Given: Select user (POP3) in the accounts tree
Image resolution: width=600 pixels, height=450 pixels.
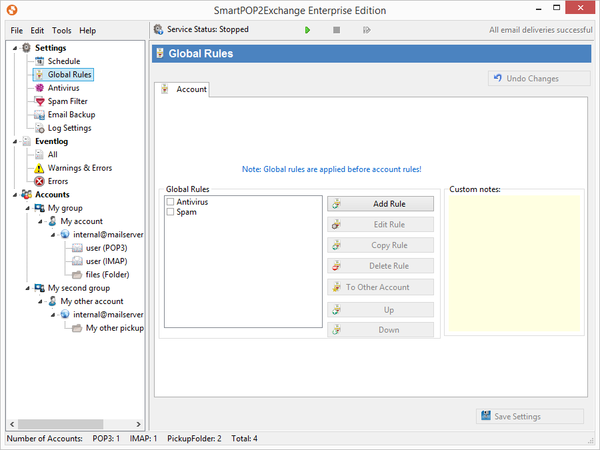Looking at the screenshot, I should (x=105, y=248).
